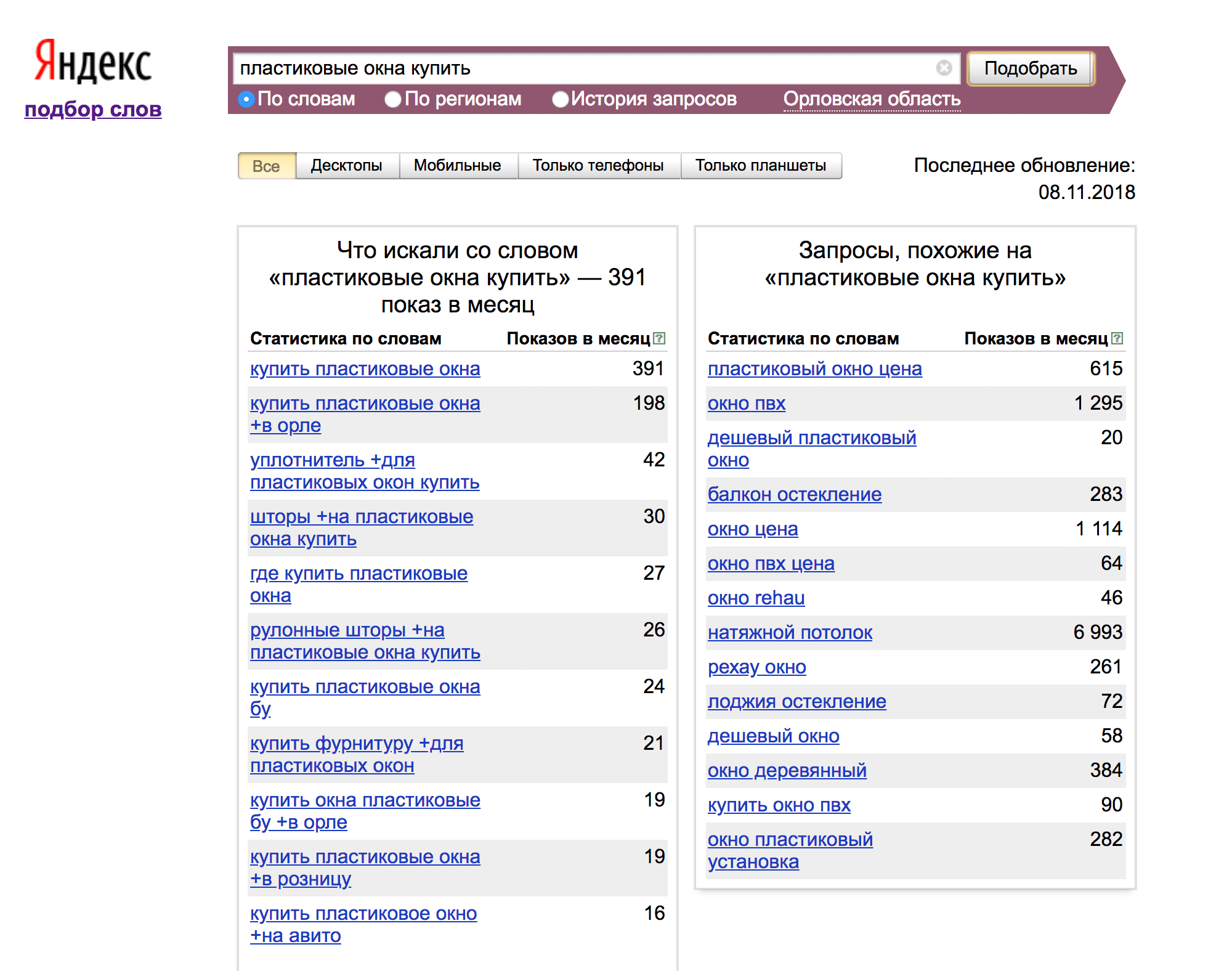
Task: Open help icon next to right 'Показов в месяц'
Action: tap(1117, 338)
